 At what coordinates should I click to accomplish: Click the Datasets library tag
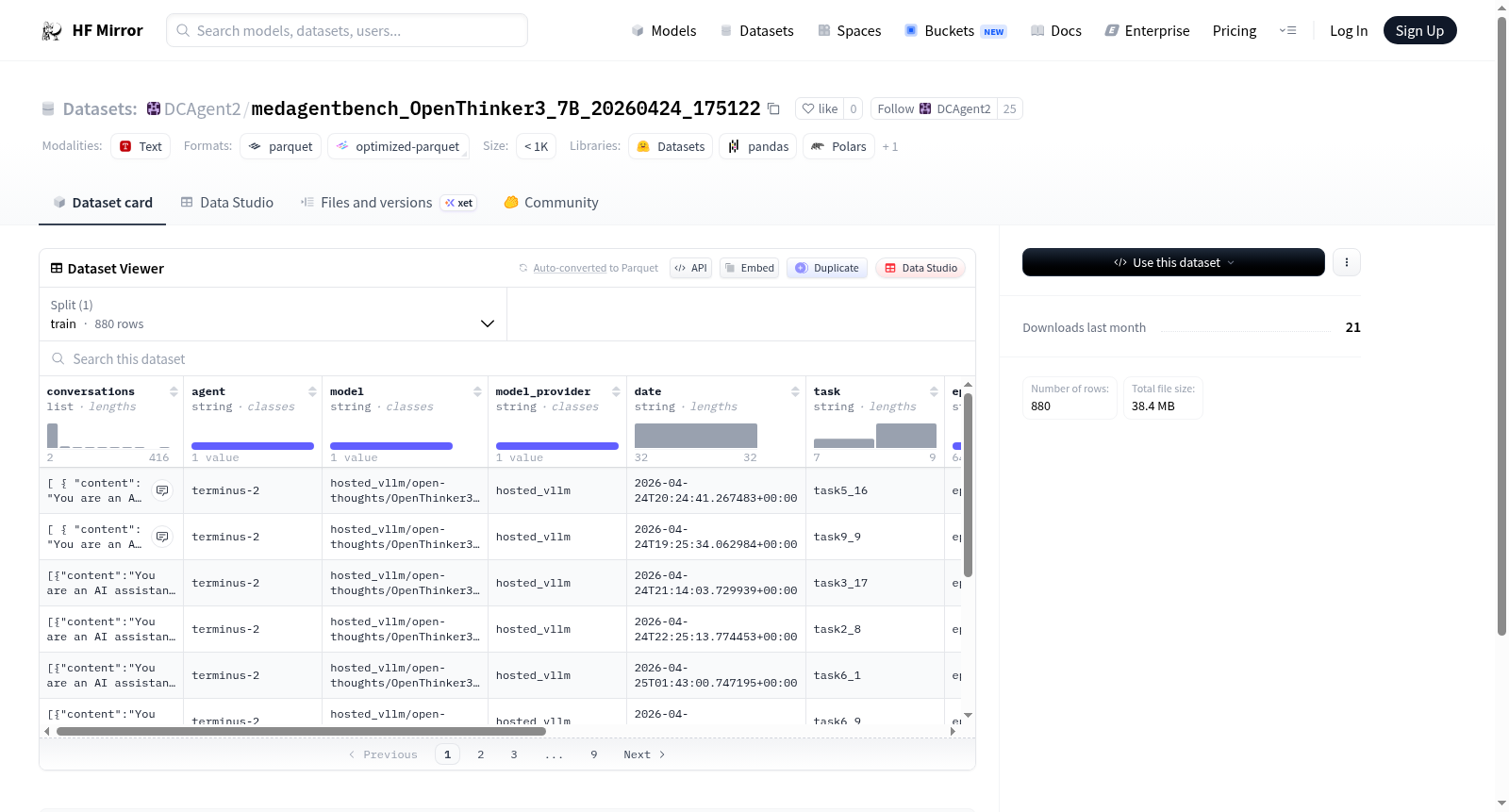coord(671,146)
